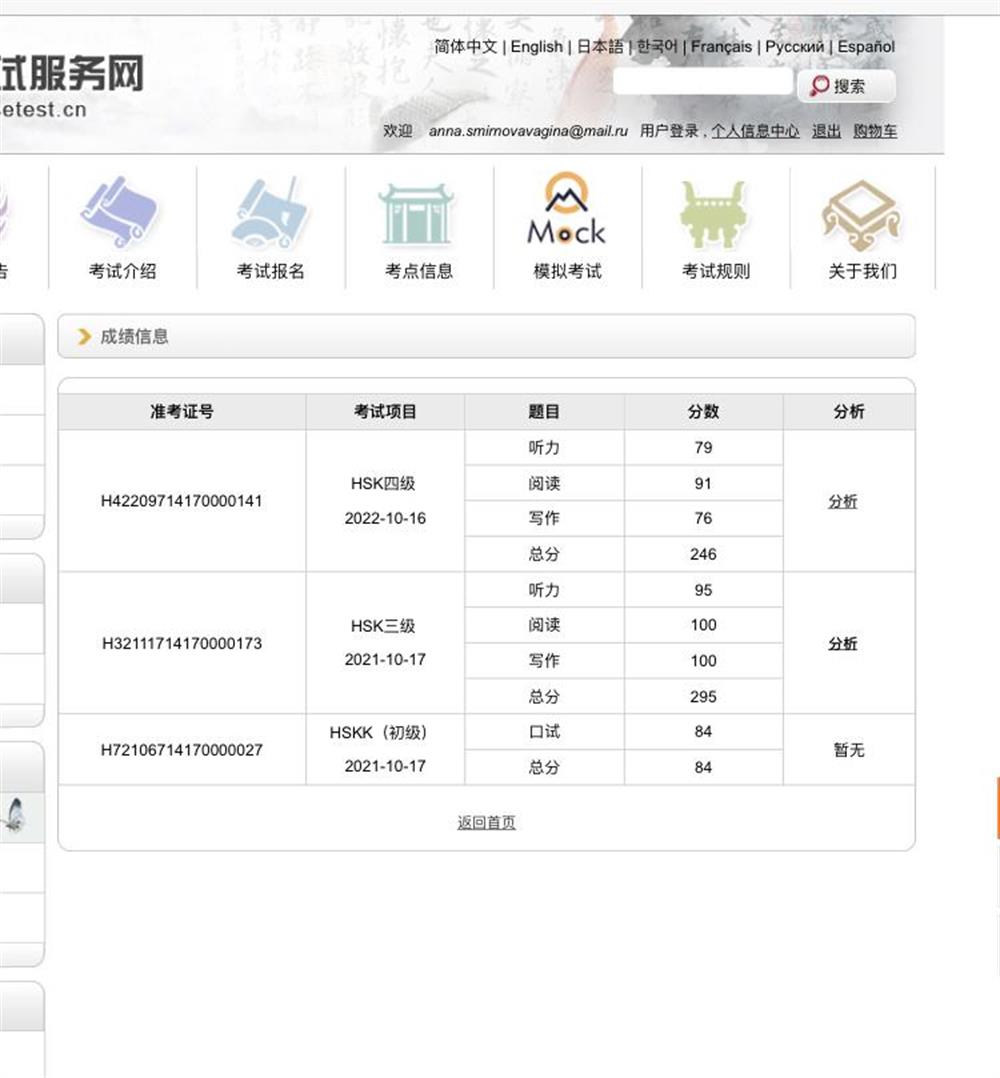Switch language to 简体中文
The width and height of the screenshot is (1000, 1078).
465,47
